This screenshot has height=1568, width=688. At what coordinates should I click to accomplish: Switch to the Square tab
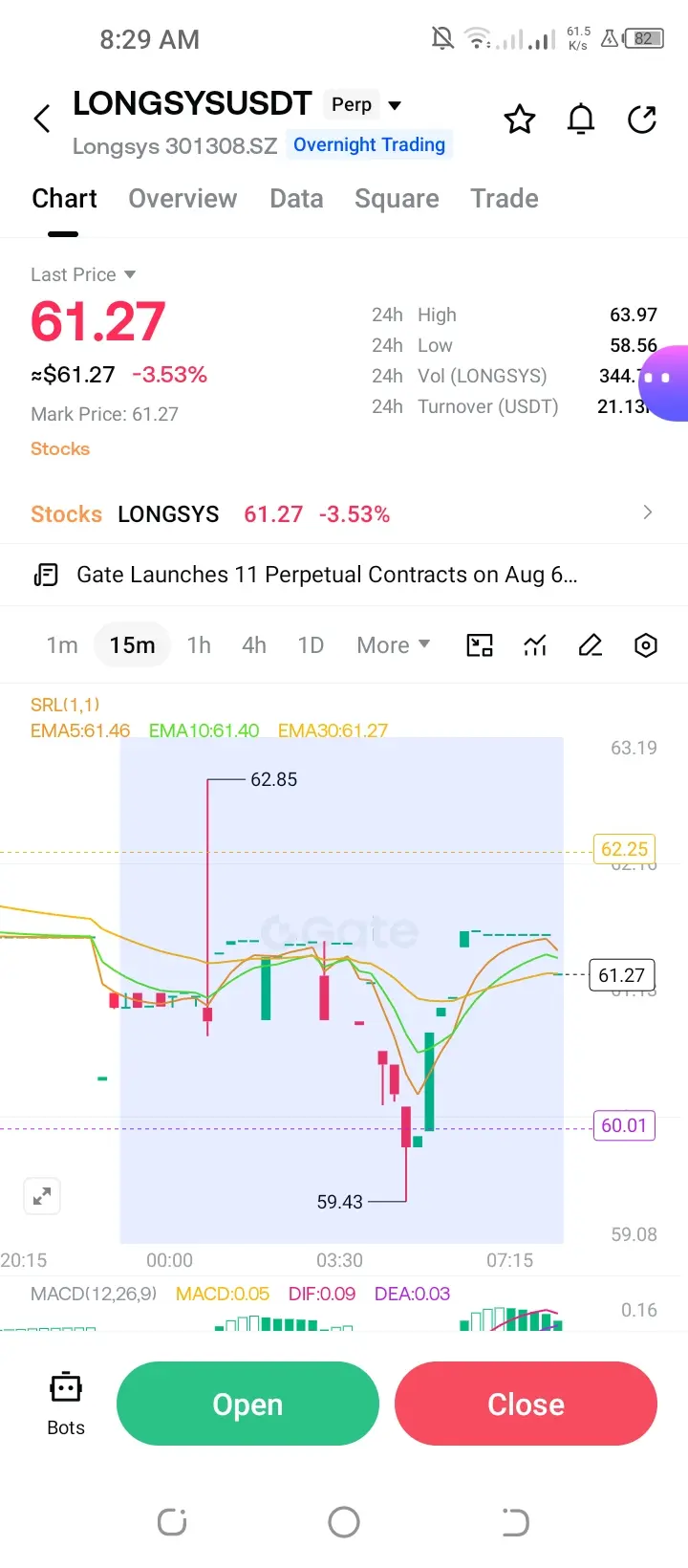(x=397, y=199)
